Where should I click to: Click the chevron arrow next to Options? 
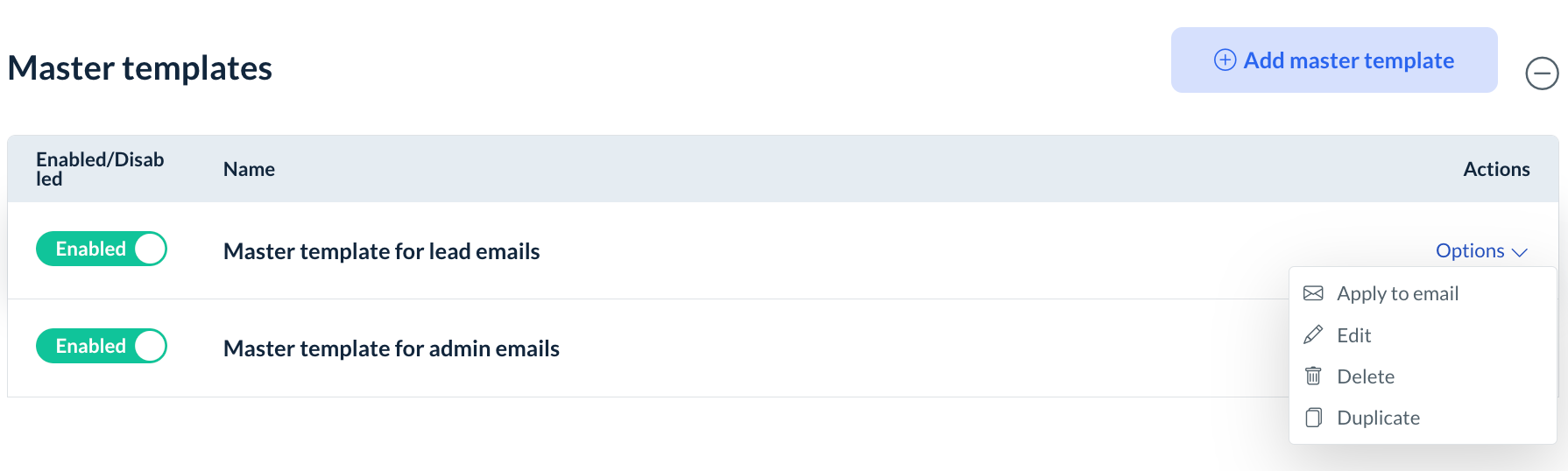(x=1520, y=252)
